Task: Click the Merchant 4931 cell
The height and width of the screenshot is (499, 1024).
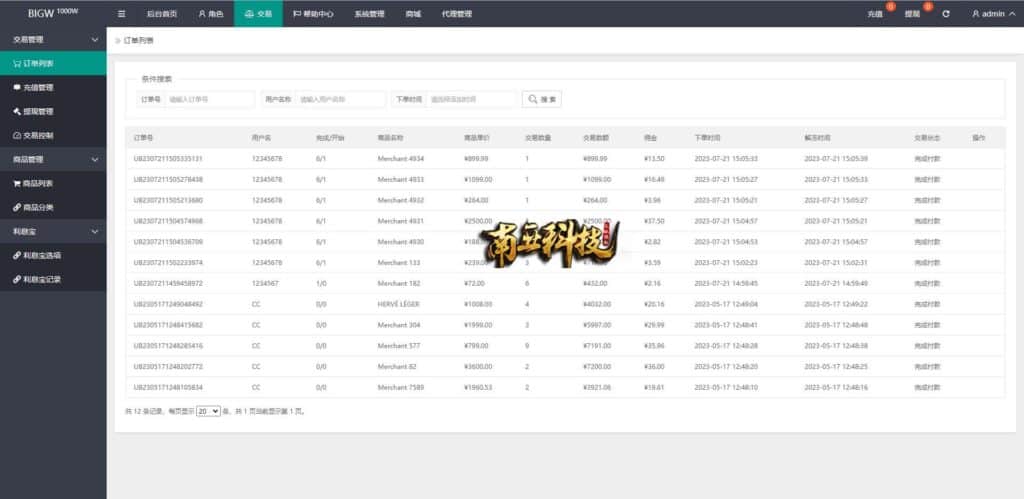Action: click(400, 221)
